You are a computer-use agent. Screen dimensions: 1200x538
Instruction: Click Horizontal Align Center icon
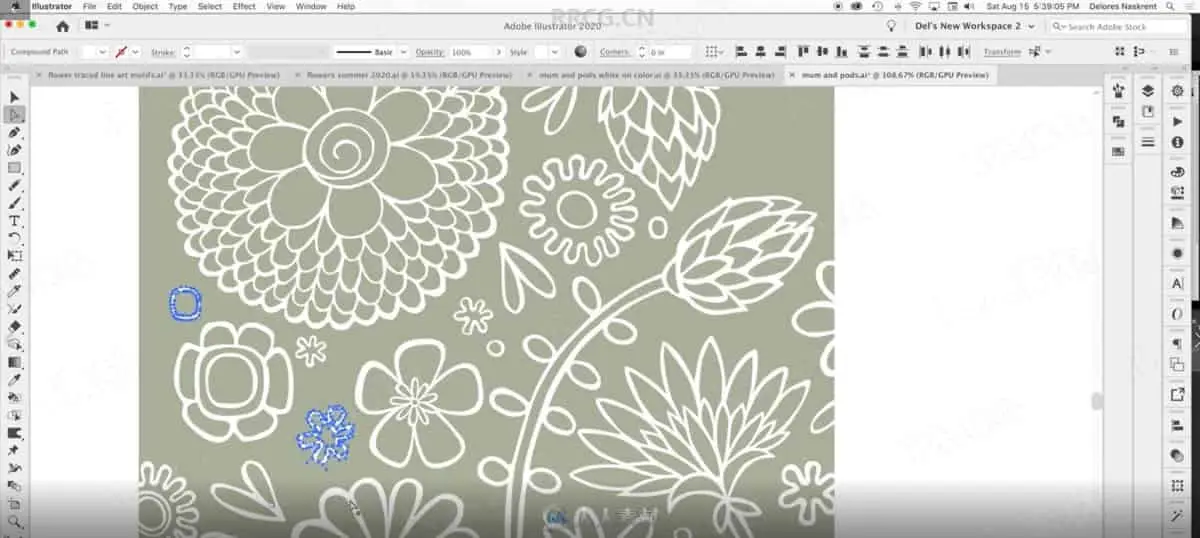tap(762, 51)
